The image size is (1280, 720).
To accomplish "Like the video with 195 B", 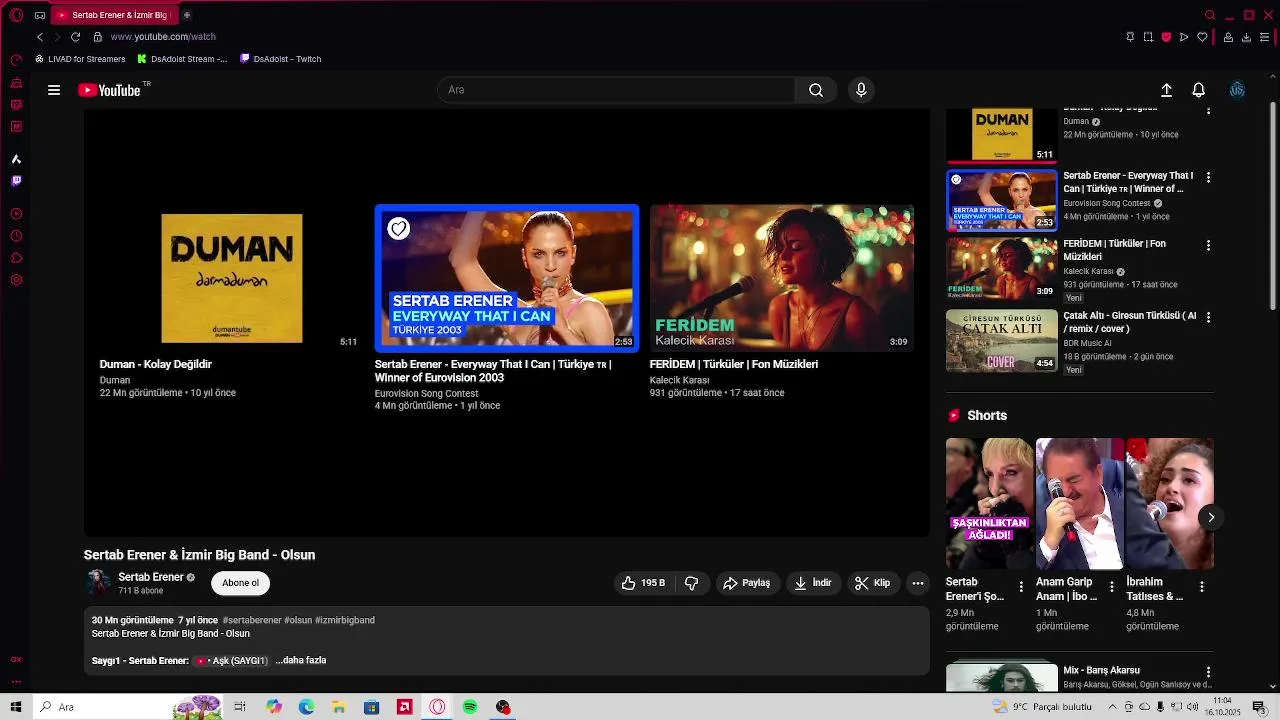I will pos(643,583).
